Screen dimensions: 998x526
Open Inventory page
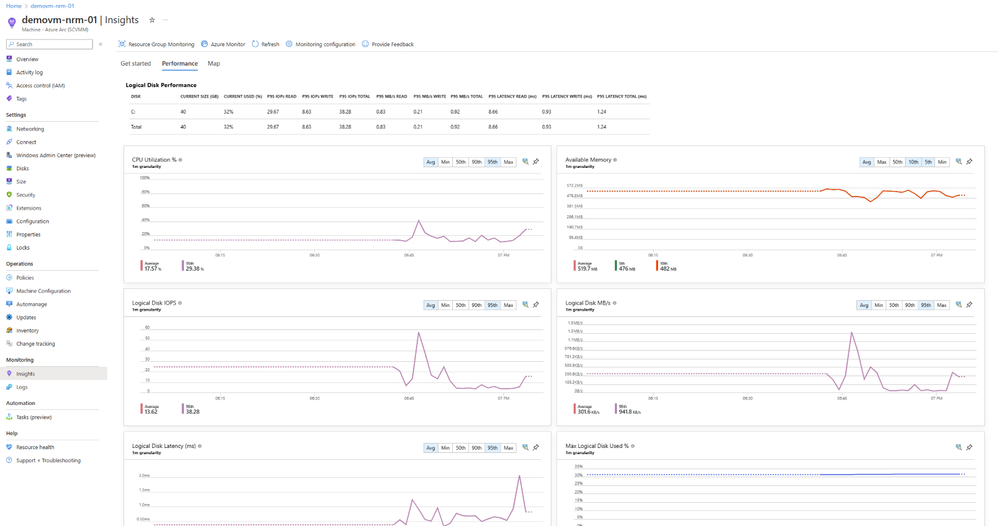27,331
